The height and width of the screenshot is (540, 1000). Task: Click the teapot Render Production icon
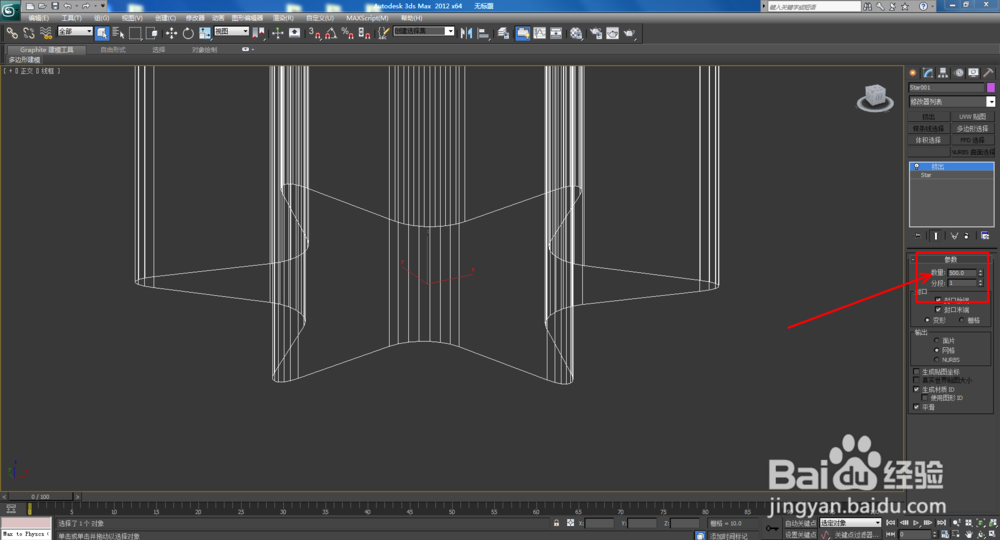629,33
